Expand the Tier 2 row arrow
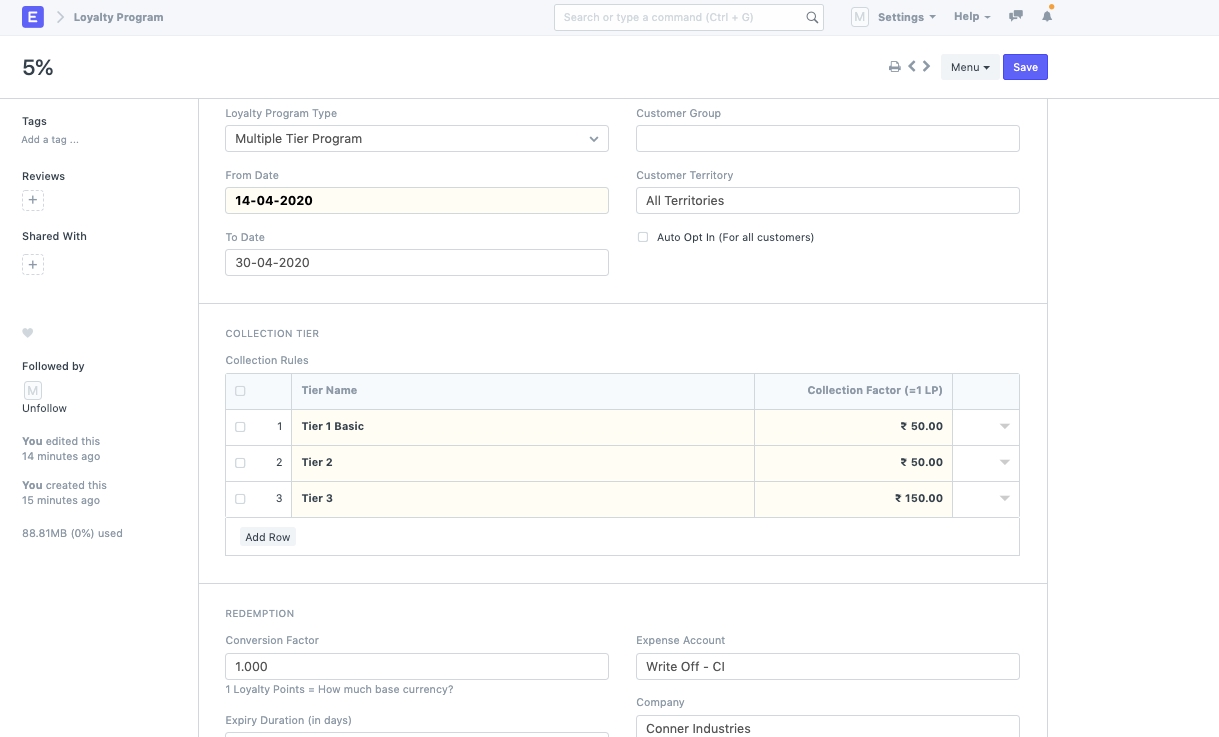This screenshot has height=737, width=1219. tap(1004, 463)
